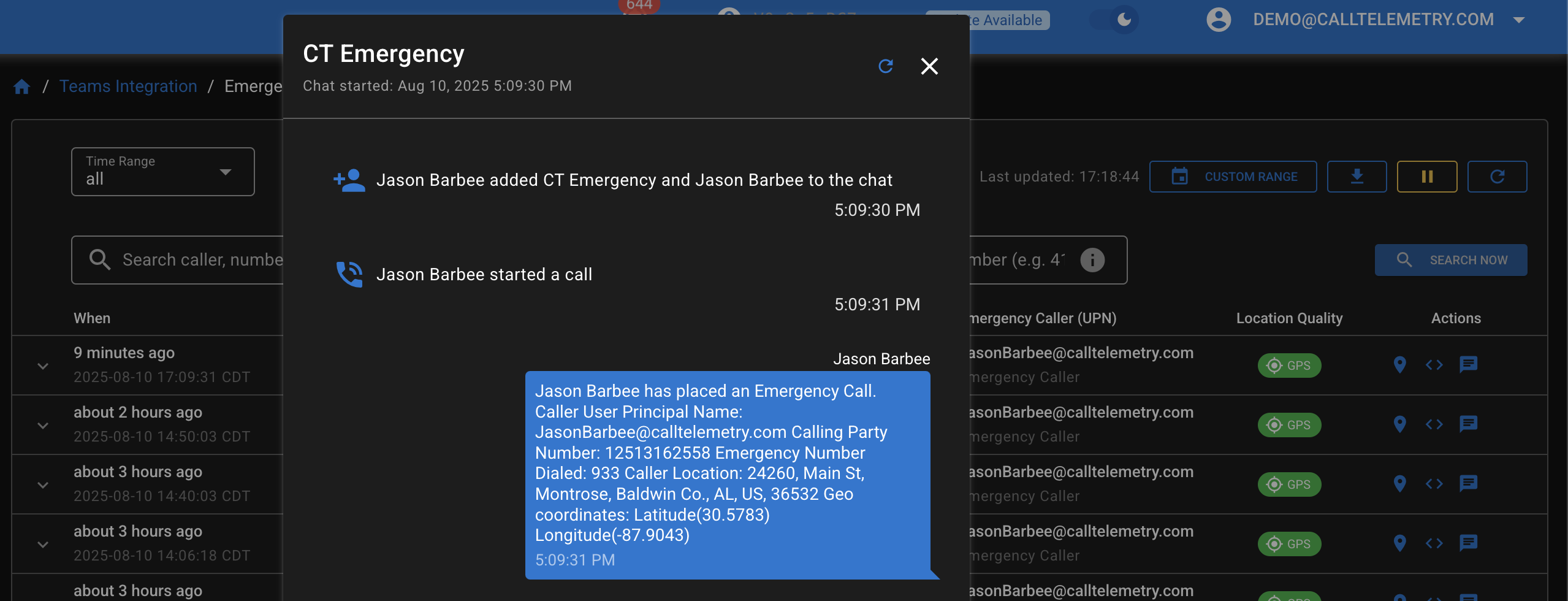This screenshot has width=1568, height=601.
Task: View raw code for the 14:40:03 call
Action: pyautogui.click(x=1434, y=484)
